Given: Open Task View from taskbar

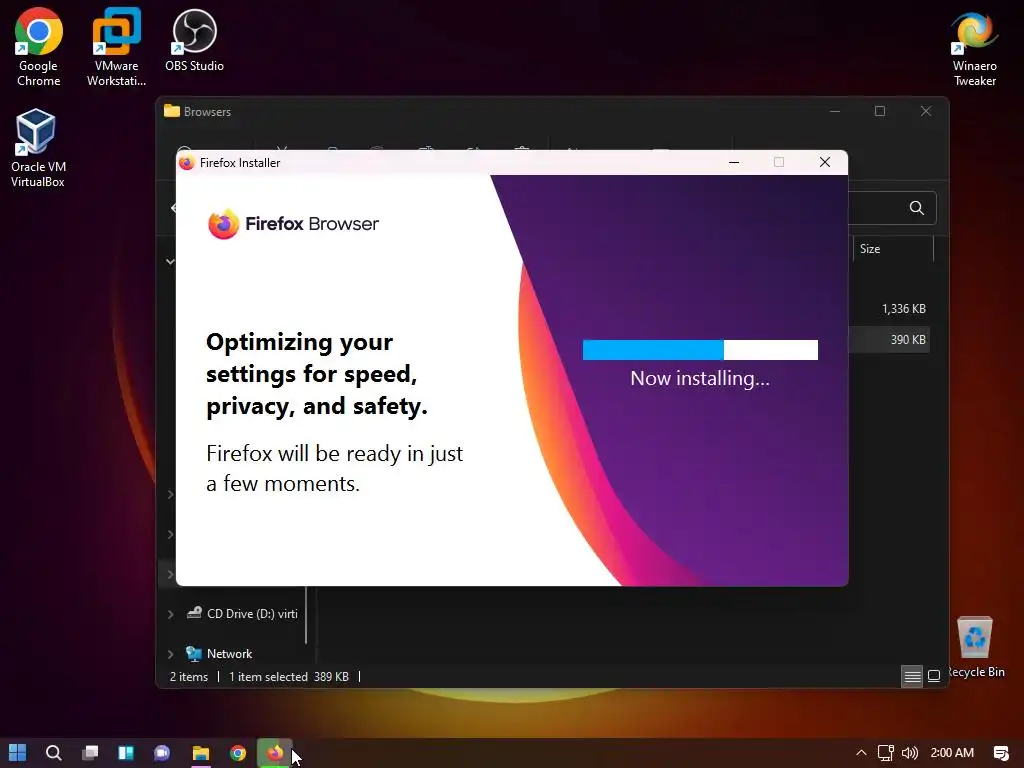Looking at the screenshot, I should [90, 753].
